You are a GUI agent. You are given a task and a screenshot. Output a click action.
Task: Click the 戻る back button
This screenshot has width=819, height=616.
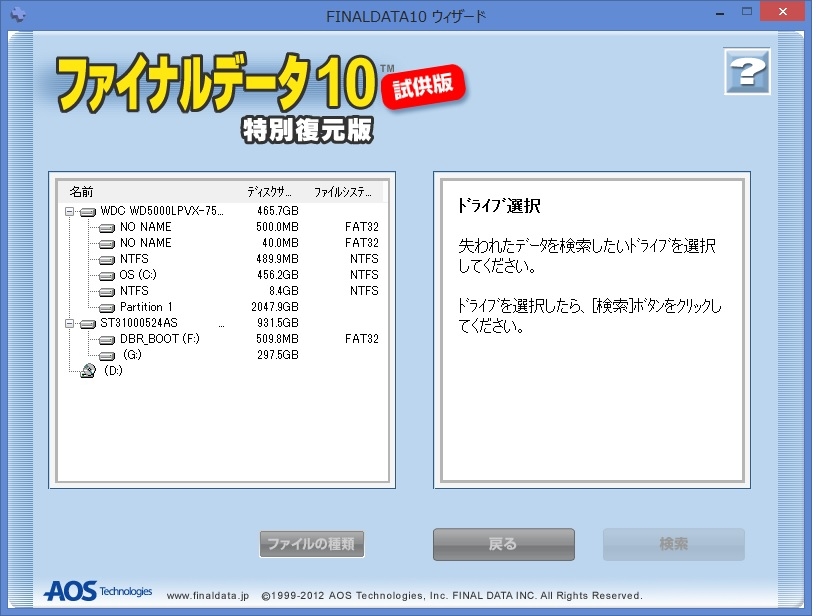[x=504, y=544]
